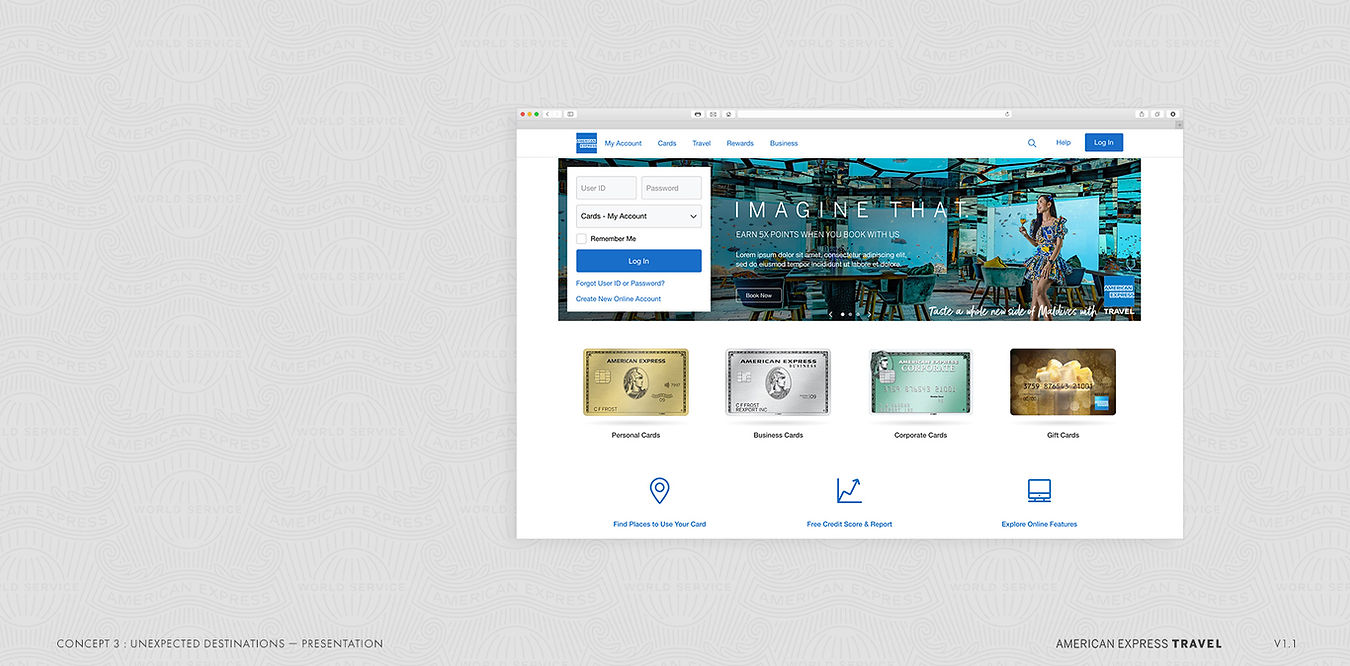Click the Gift Cards label

(1063, 435)
